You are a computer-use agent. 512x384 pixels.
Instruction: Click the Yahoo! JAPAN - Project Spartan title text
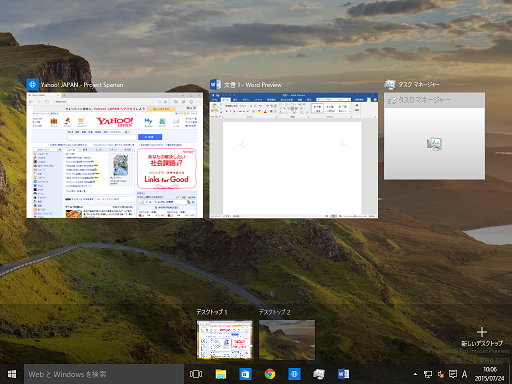82,85
